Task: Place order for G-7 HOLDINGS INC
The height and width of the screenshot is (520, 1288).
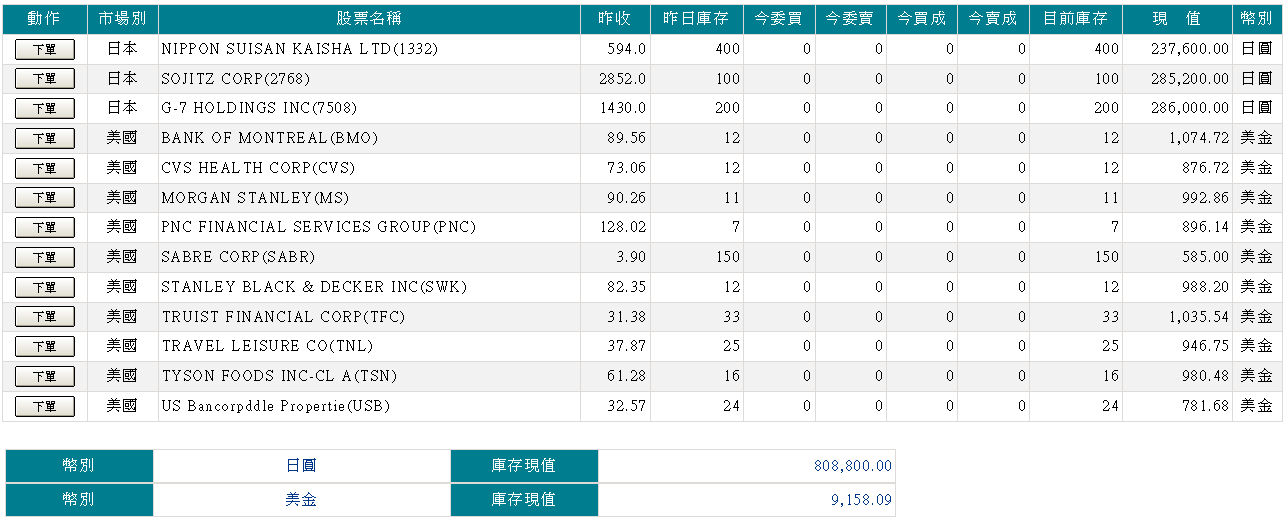Action: (44, 108)
